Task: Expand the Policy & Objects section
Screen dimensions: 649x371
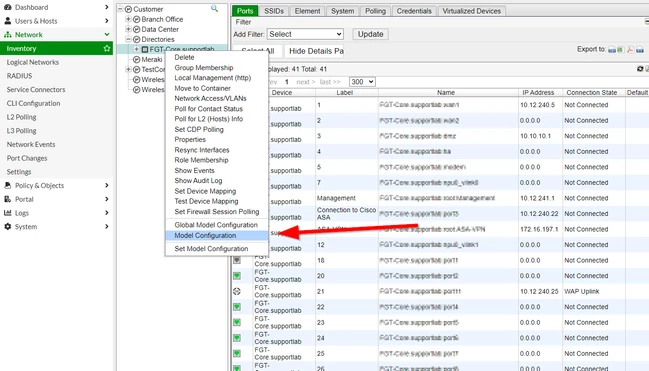Action: [x=107, y=186]
